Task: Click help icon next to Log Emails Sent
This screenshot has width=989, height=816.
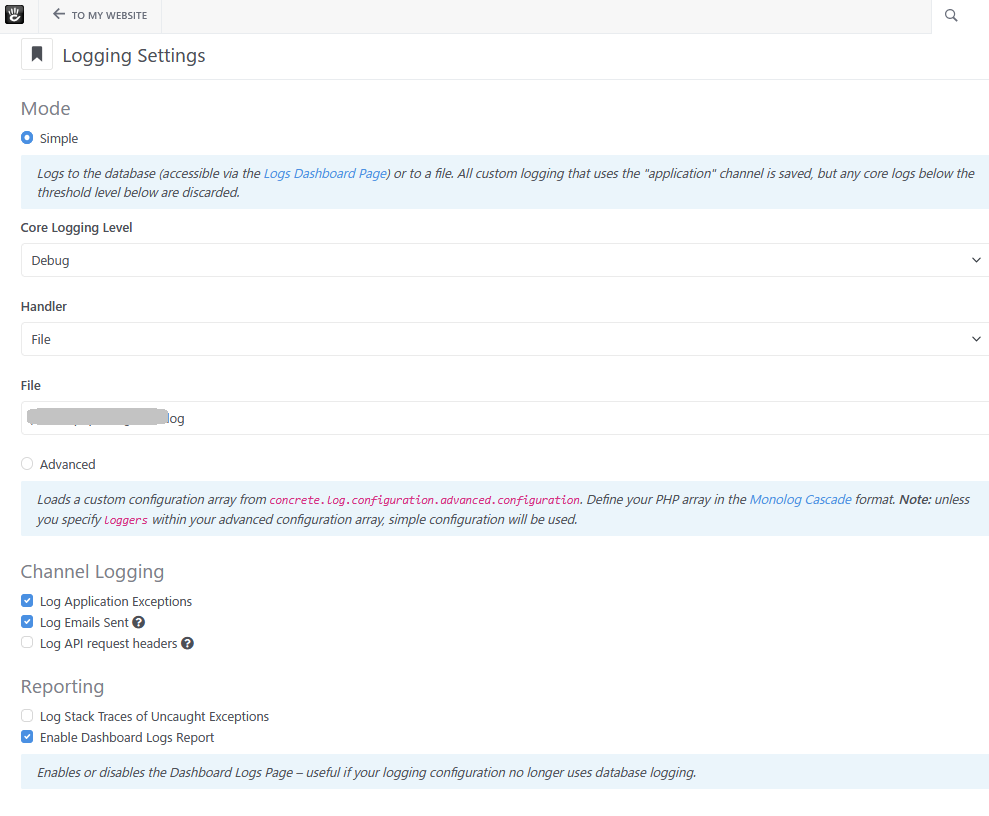Action: (139, 623)
